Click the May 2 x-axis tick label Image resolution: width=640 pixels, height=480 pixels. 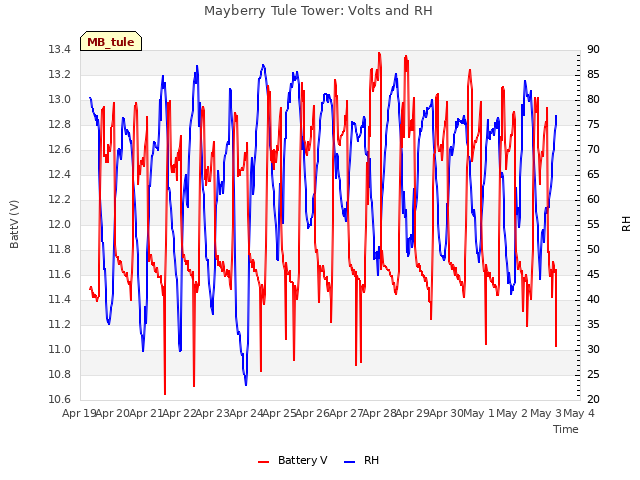pyautogui.click(x=512, y=413)
